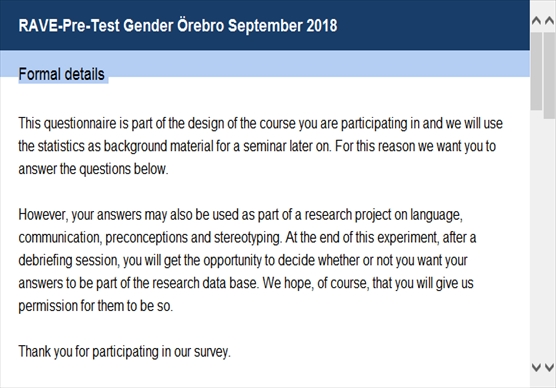Click the inner scrollbar's down arrow

536,367
